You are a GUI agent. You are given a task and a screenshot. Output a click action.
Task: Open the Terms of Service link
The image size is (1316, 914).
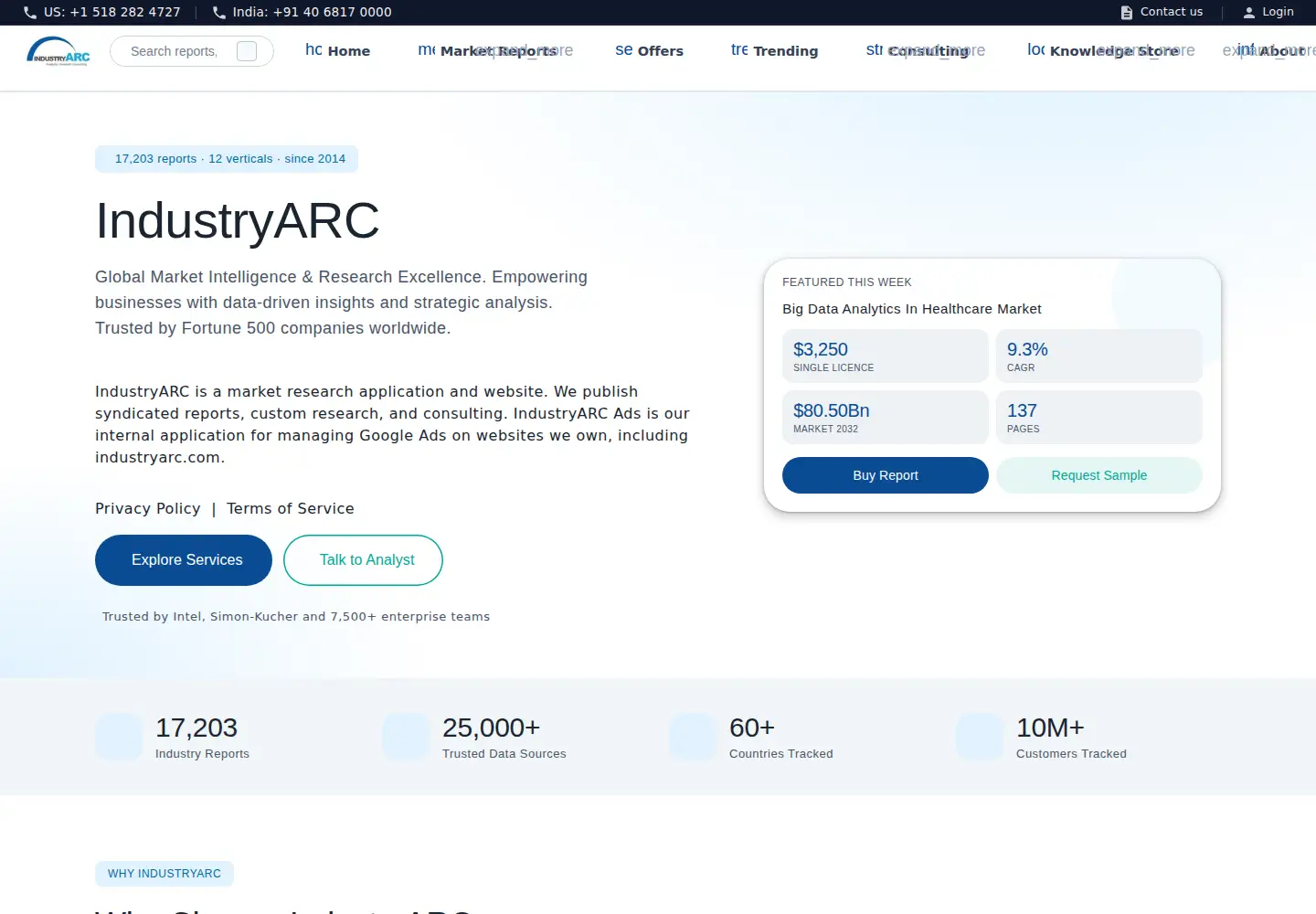pos(291,509)
